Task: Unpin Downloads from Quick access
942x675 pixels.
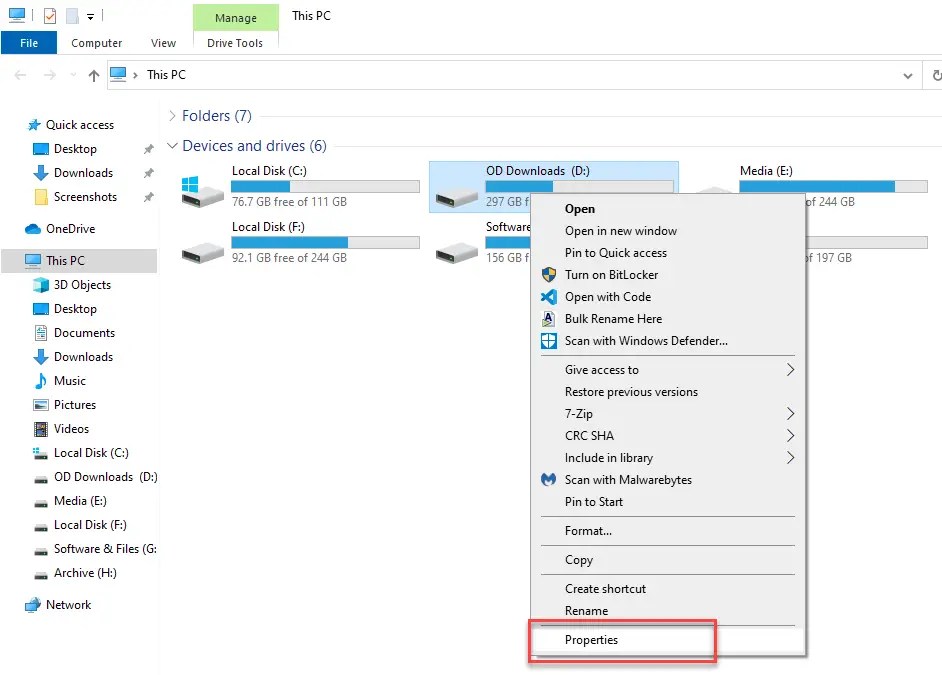Action: coord(148,173)
